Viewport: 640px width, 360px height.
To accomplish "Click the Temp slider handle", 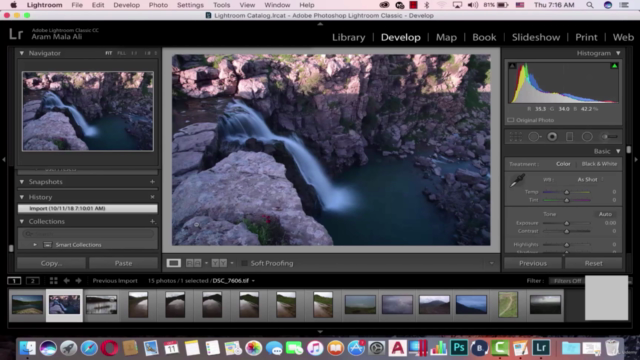I will tap(567, 192).
